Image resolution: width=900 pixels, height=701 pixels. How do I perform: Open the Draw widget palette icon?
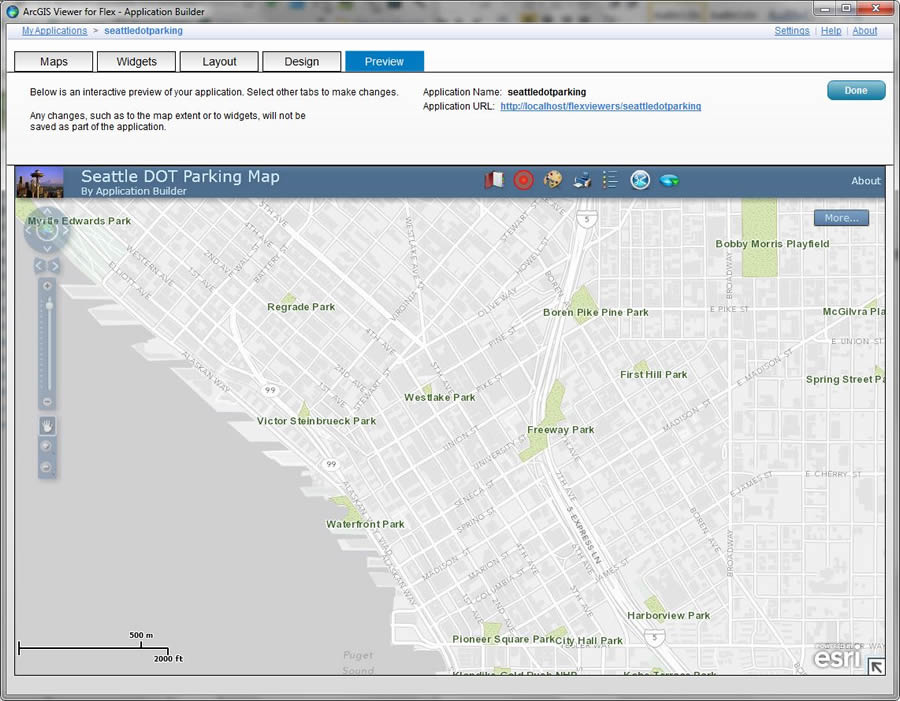click(552, 180)
